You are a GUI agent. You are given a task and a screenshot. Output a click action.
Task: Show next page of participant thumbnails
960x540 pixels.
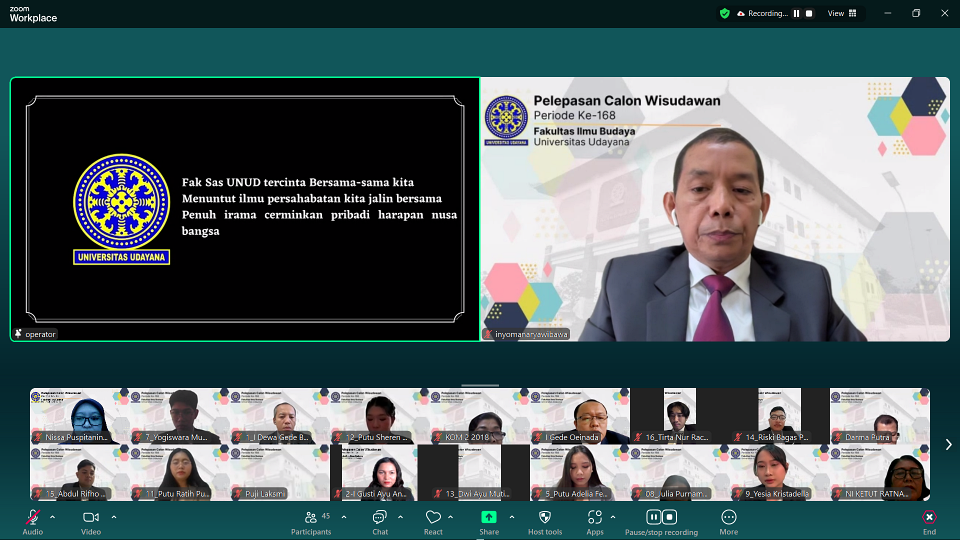pyautogui.click(x=948, y=444)
